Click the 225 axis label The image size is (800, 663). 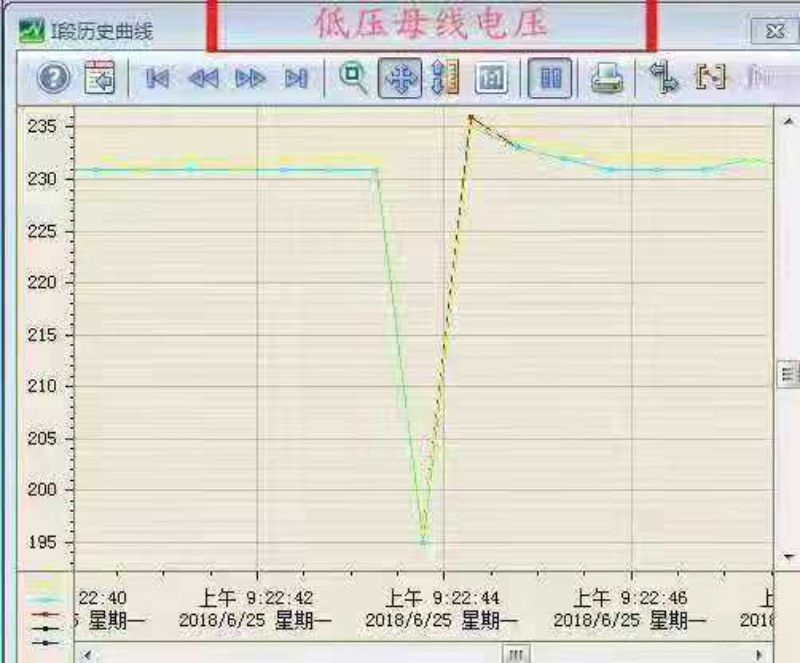coord(42,231)
